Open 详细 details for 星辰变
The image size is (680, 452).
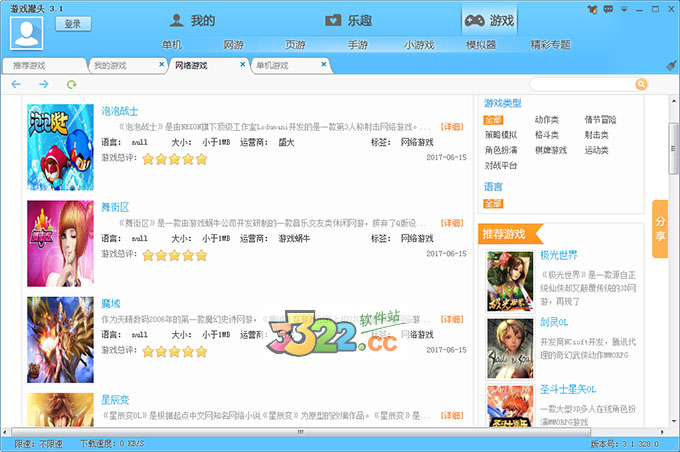[452, 416]
